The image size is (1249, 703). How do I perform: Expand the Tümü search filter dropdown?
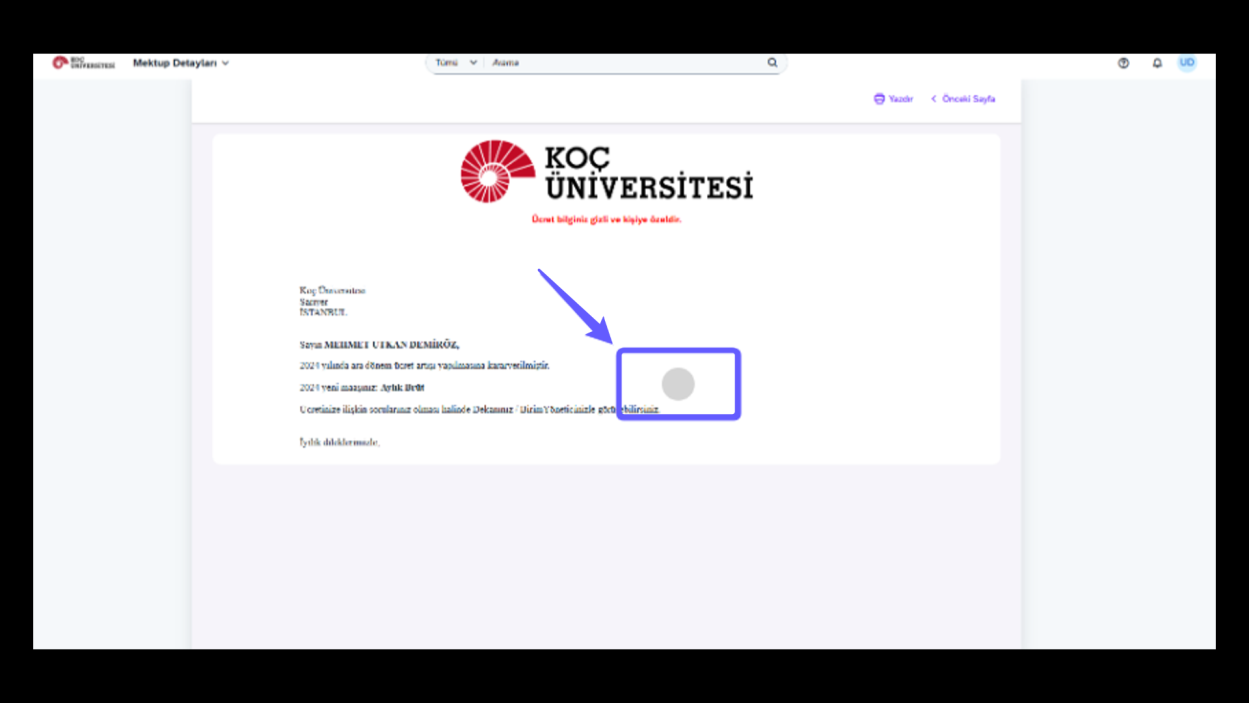(456, 63)
